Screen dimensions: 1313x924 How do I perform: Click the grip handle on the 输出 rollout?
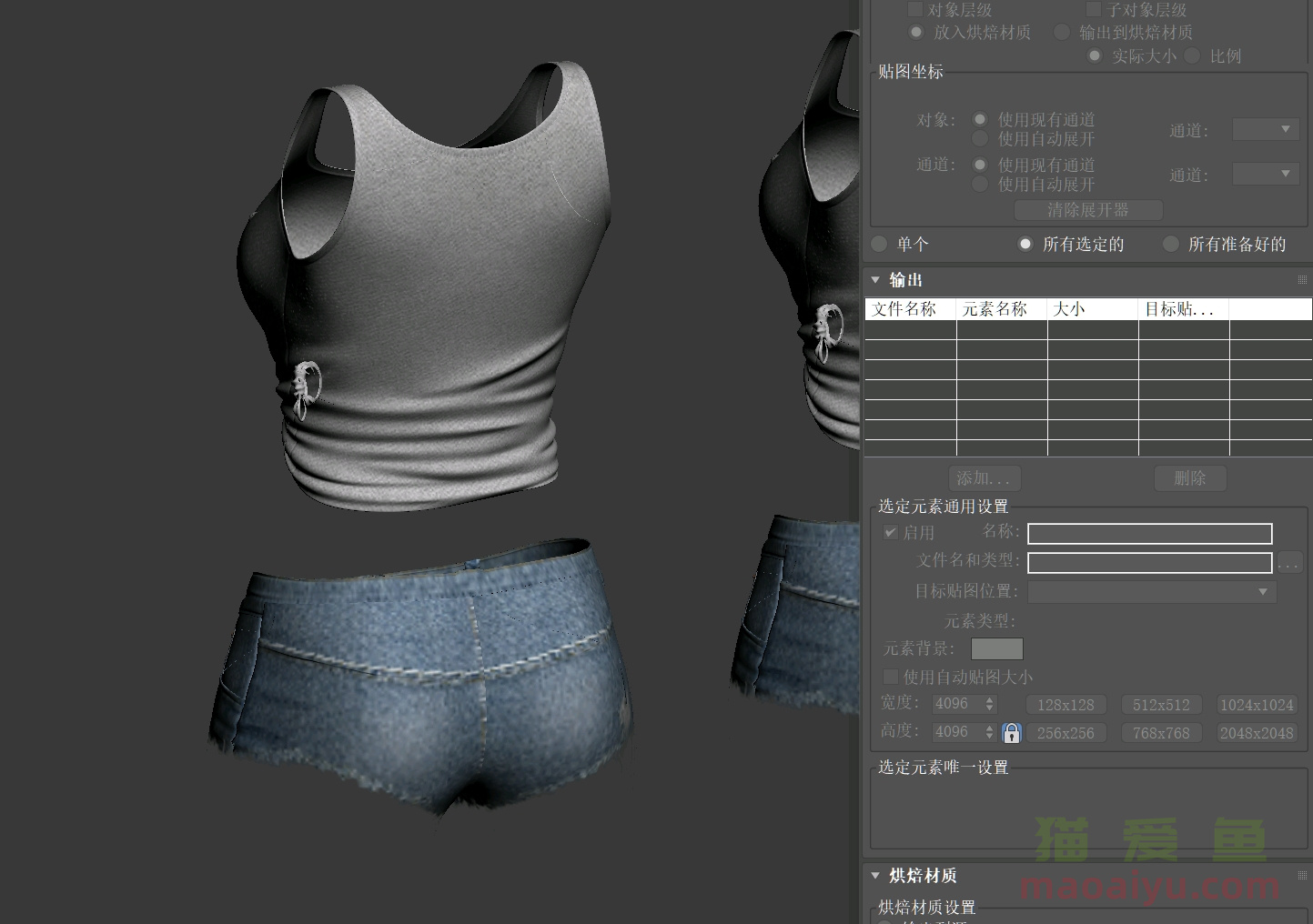(x=1301, y=280)
